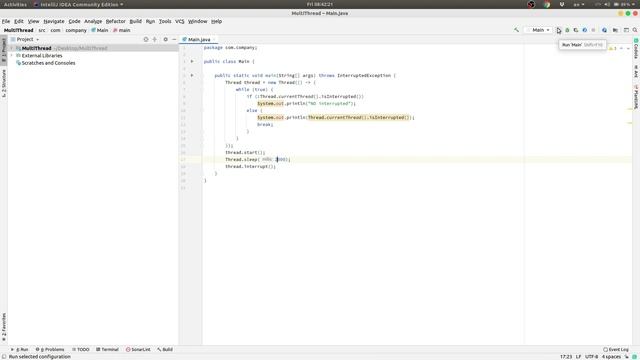Open the system volume and battery menu
This screenshot has width=640, height=360.
616,4
